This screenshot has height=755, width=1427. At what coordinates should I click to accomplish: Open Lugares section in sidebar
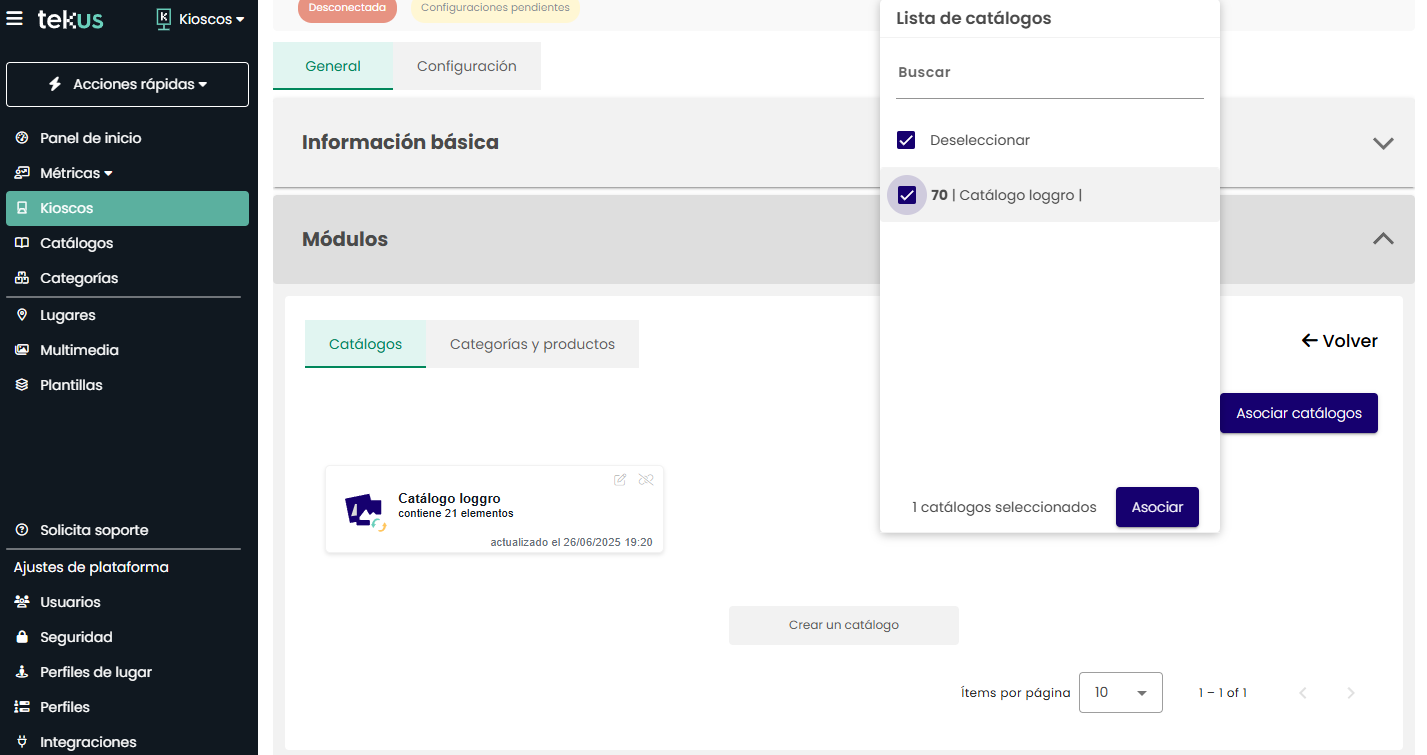[67, 315]
